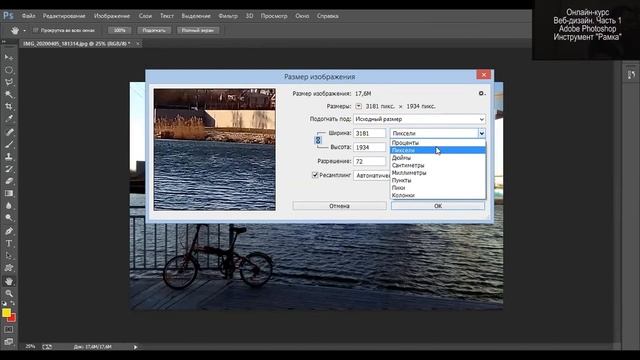Select the Blur tool
Viewport: 640px width, 360px height.
9,206
